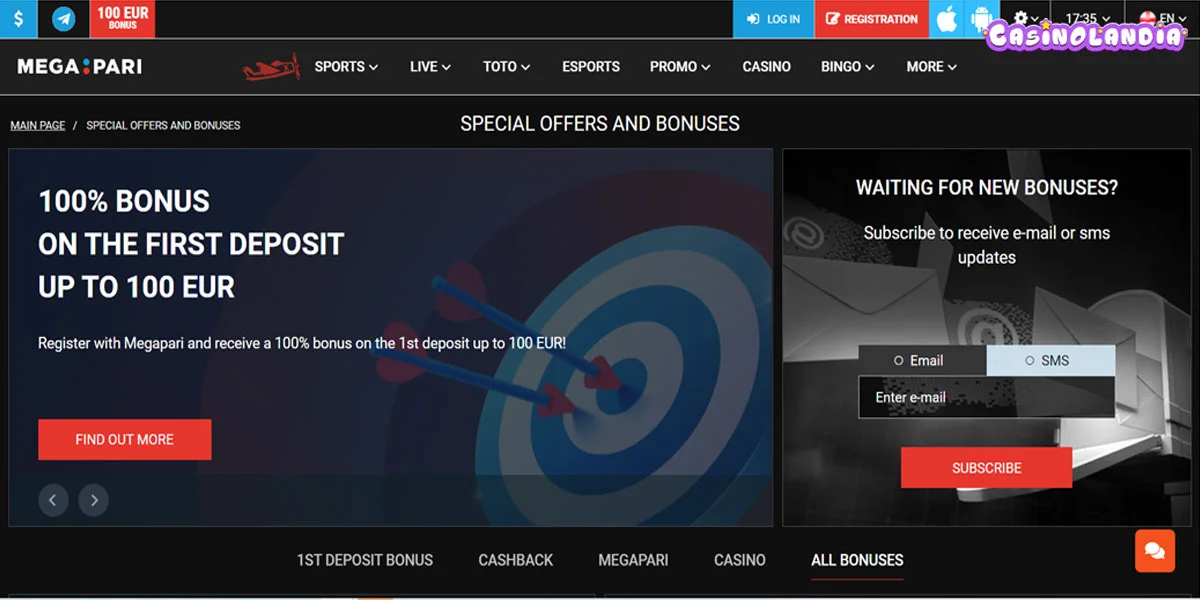This screenshot has height=600, width=1200.
Task: Expand the settings gear dropdown
Action: point(1025,19)
